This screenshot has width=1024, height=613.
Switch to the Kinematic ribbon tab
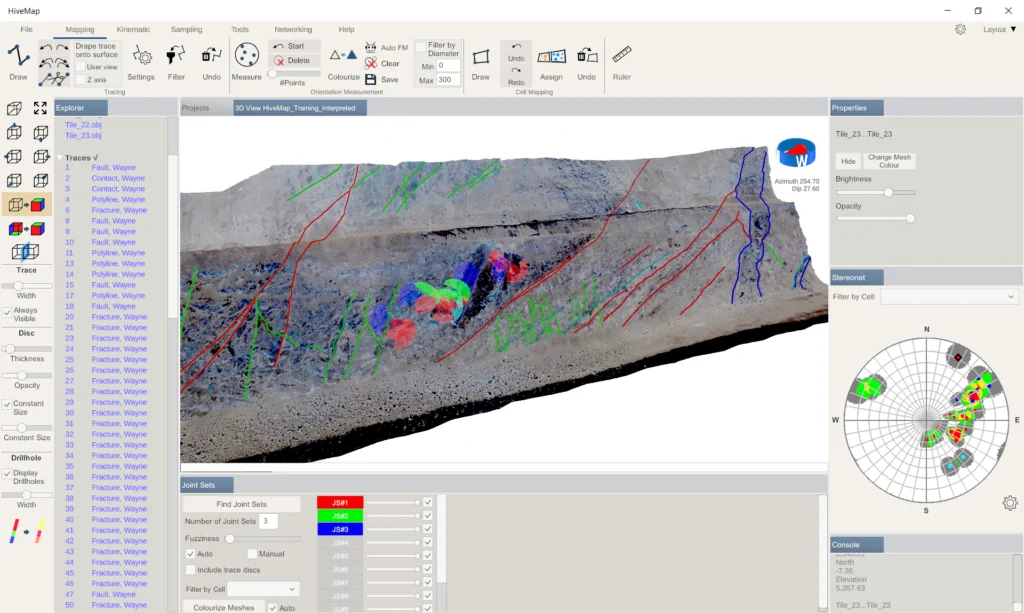pyautogui.click(x=133, y=29)
